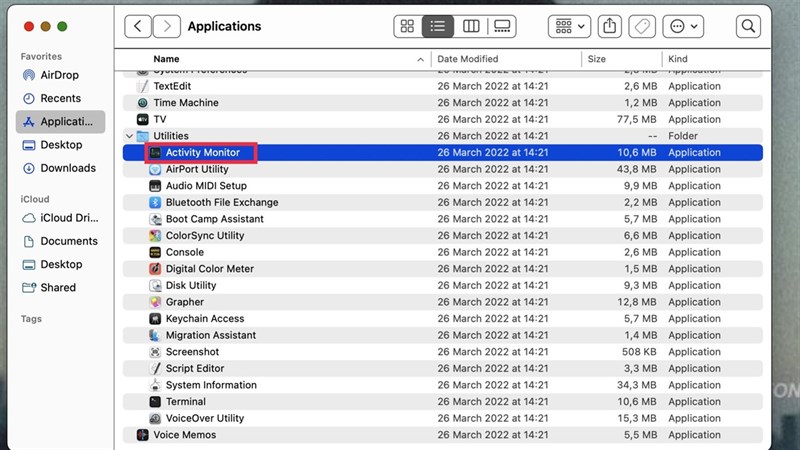Select the Migration Assistant icon

point(155,335)
